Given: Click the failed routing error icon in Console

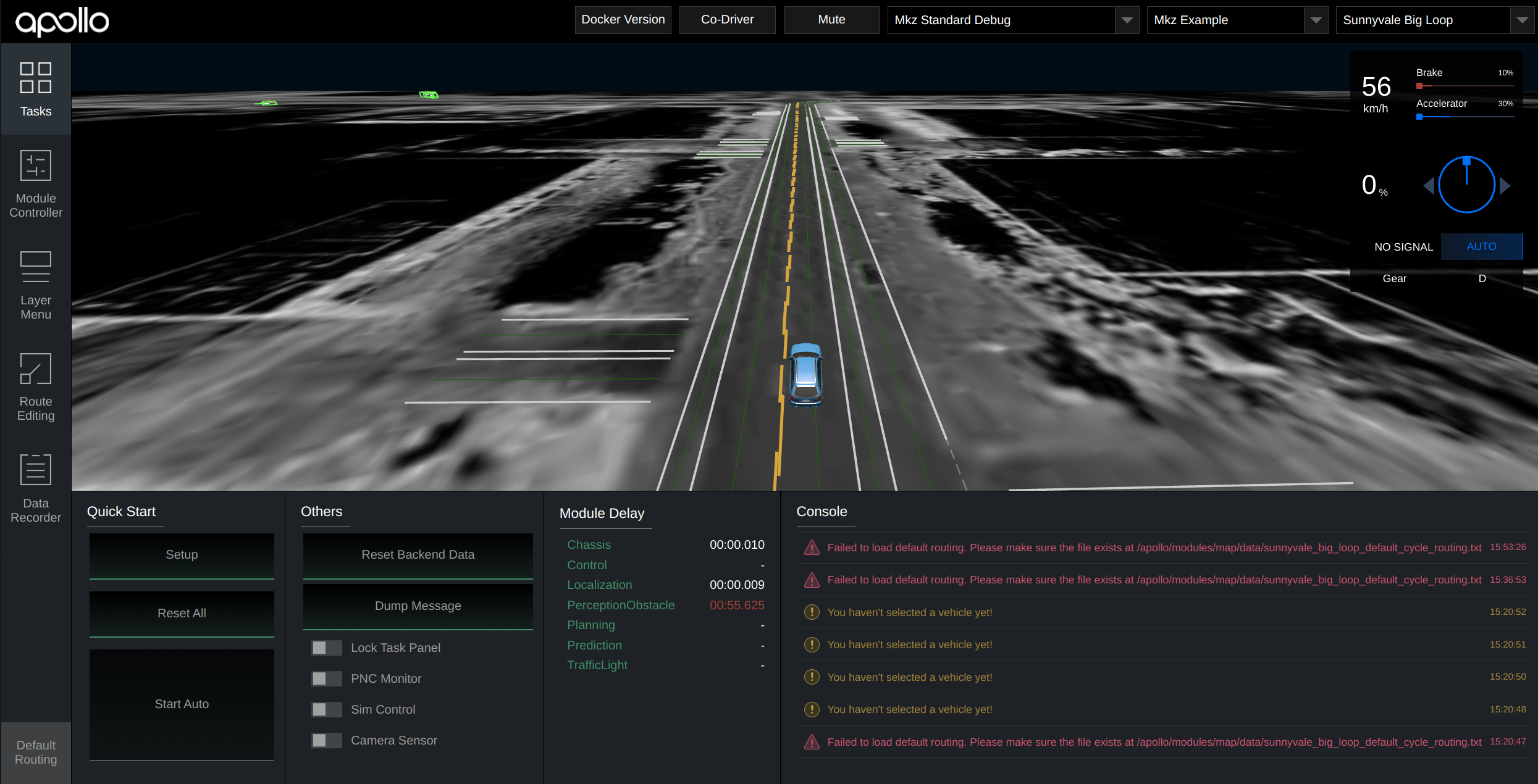Looking at the screenshot, I should point(811,548).
